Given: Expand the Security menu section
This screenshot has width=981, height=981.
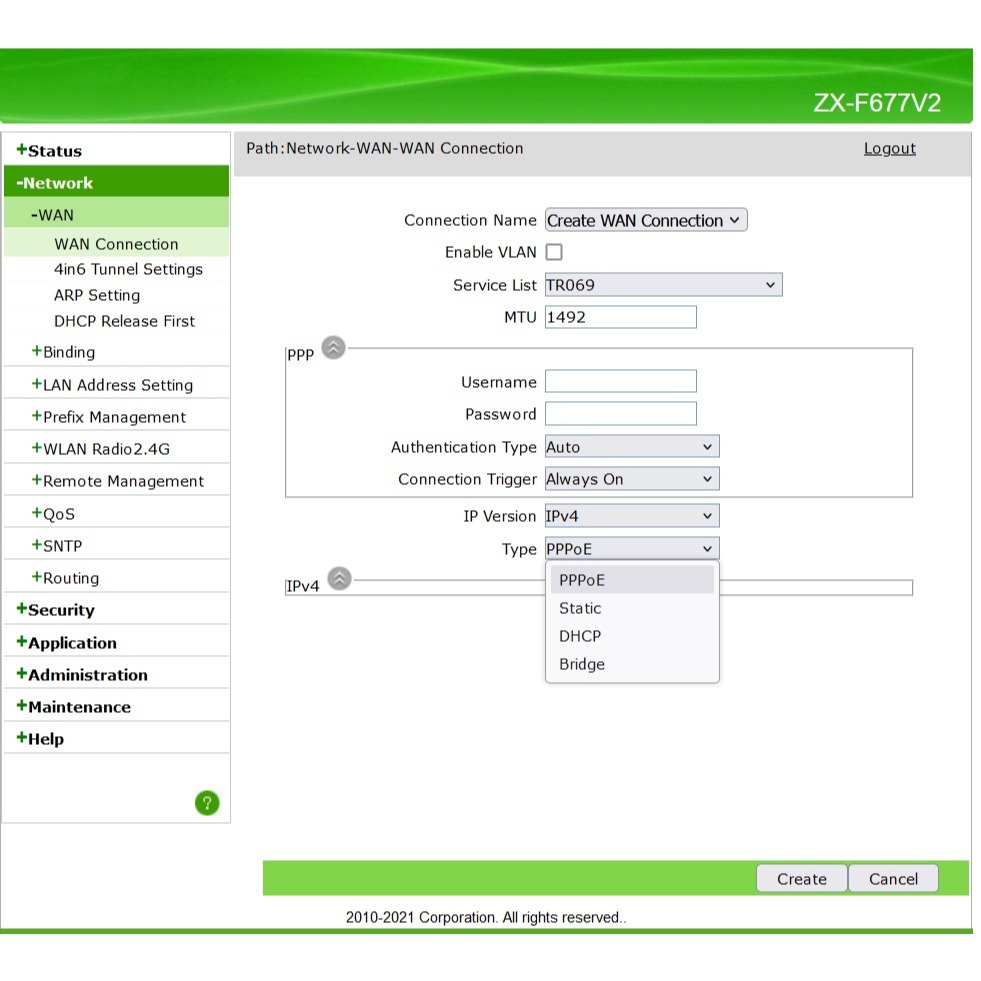Looking at the screenshot, I should tap(61, 610).
